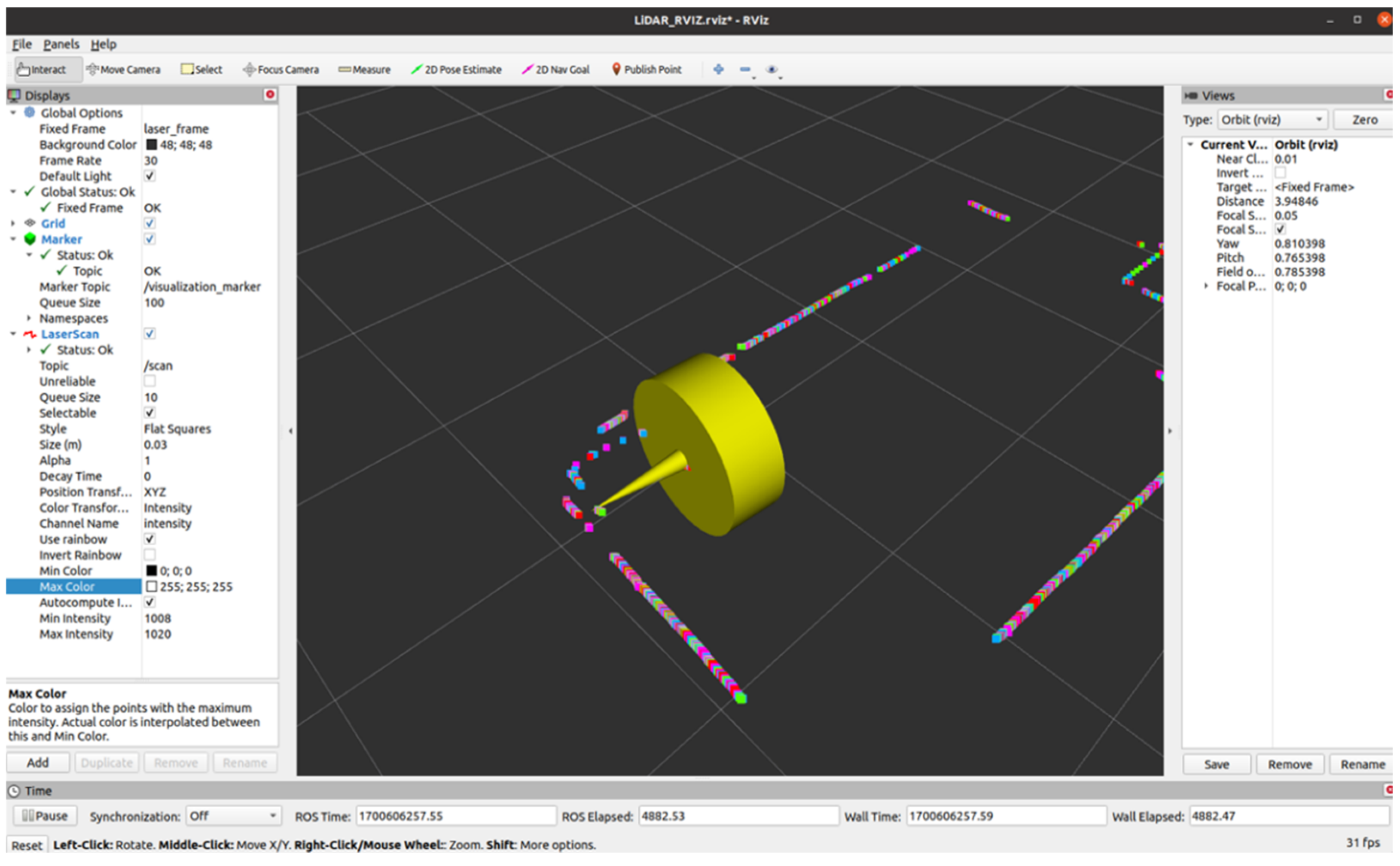Disable the Grid display checkbox
1400x866 pixels.
(x=149, y=223)
